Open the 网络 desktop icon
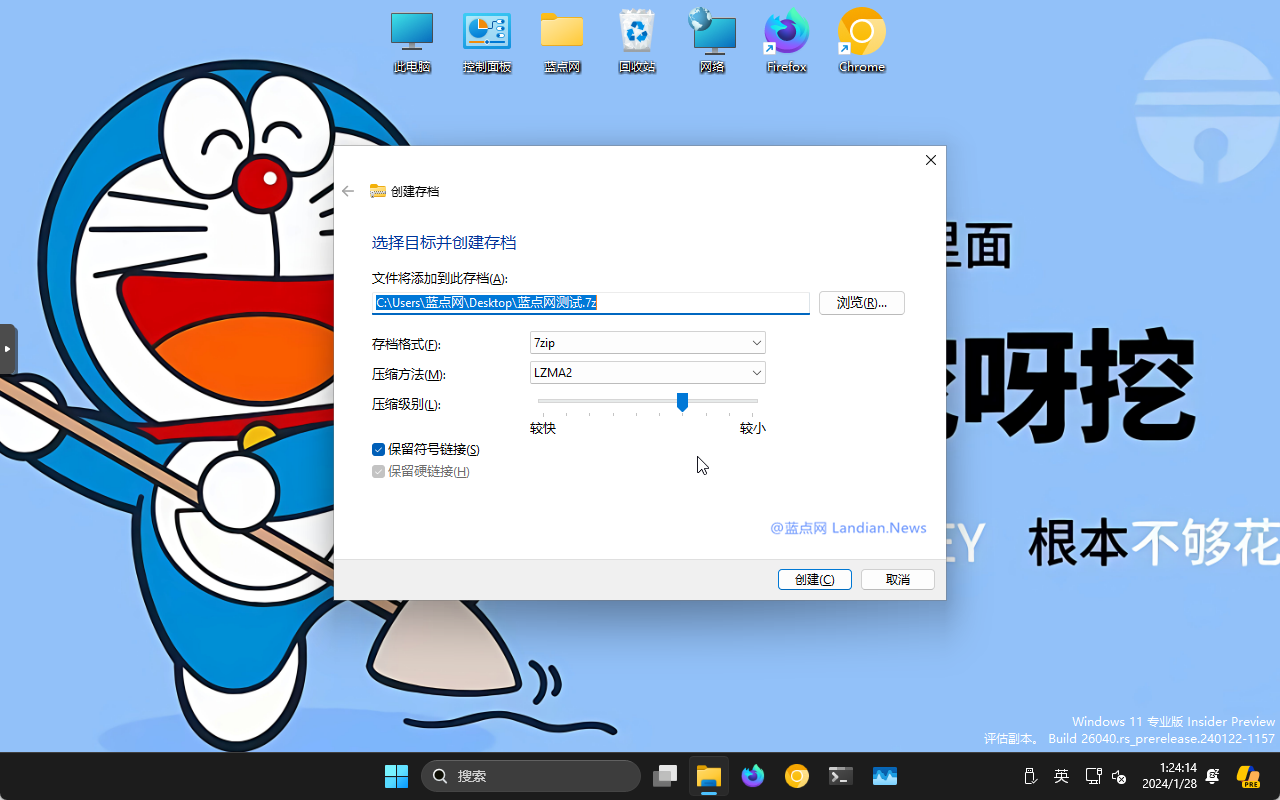1280x800 pixels. click(x=712, y=42)
